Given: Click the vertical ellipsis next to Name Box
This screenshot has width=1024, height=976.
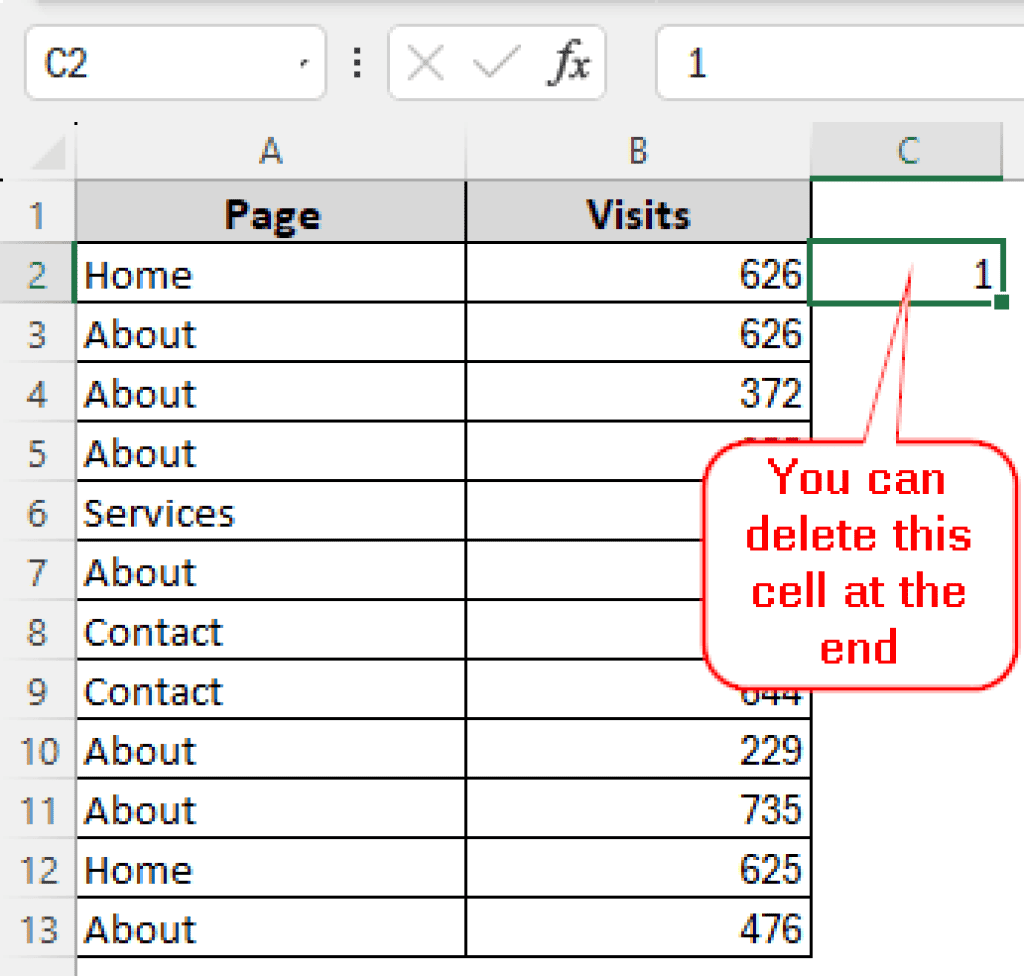Looking at the screenshot, I should point(357,63).
